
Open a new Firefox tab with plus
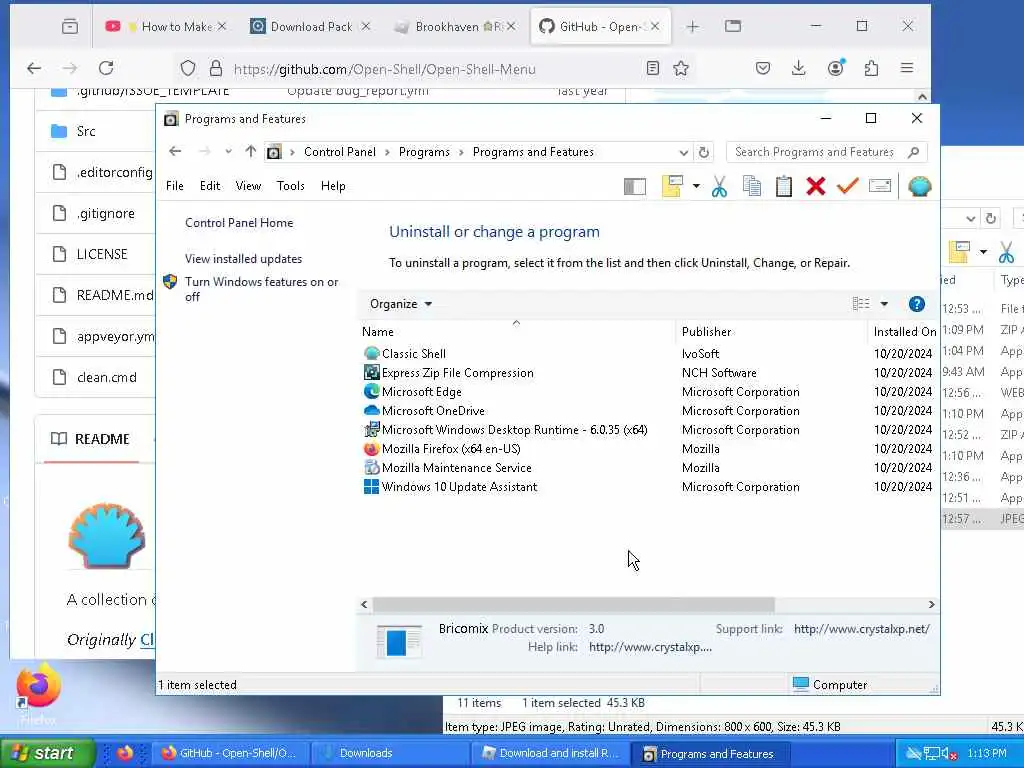point(692,27)
